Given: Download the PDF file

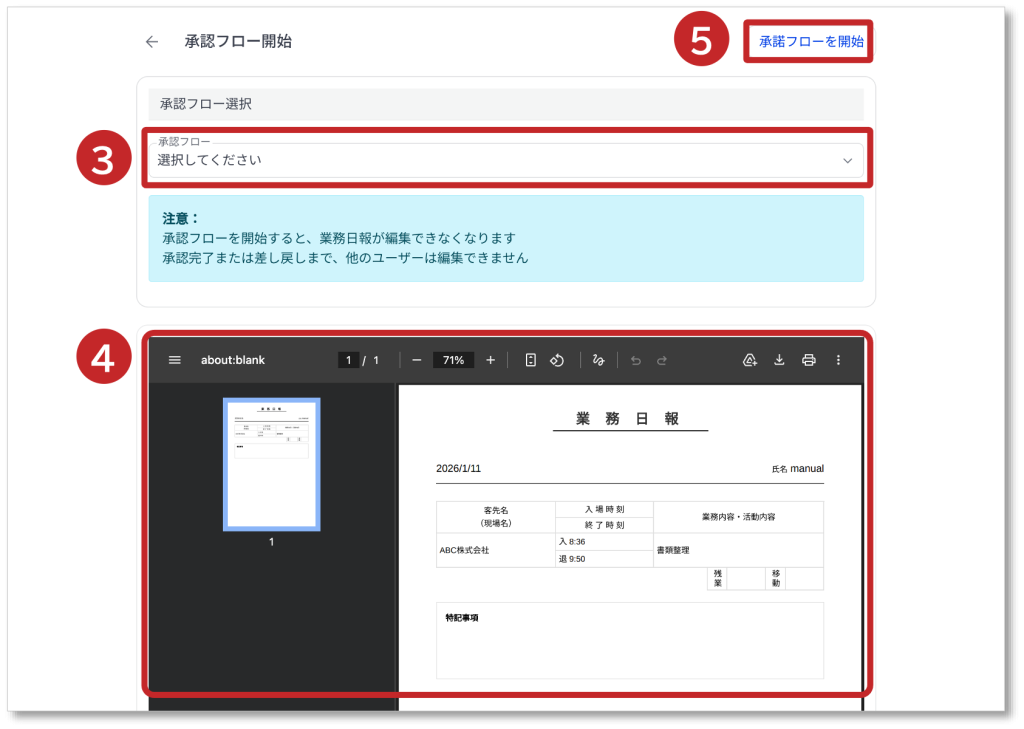Looking at the screenshot, I should [x=779, y=360].
